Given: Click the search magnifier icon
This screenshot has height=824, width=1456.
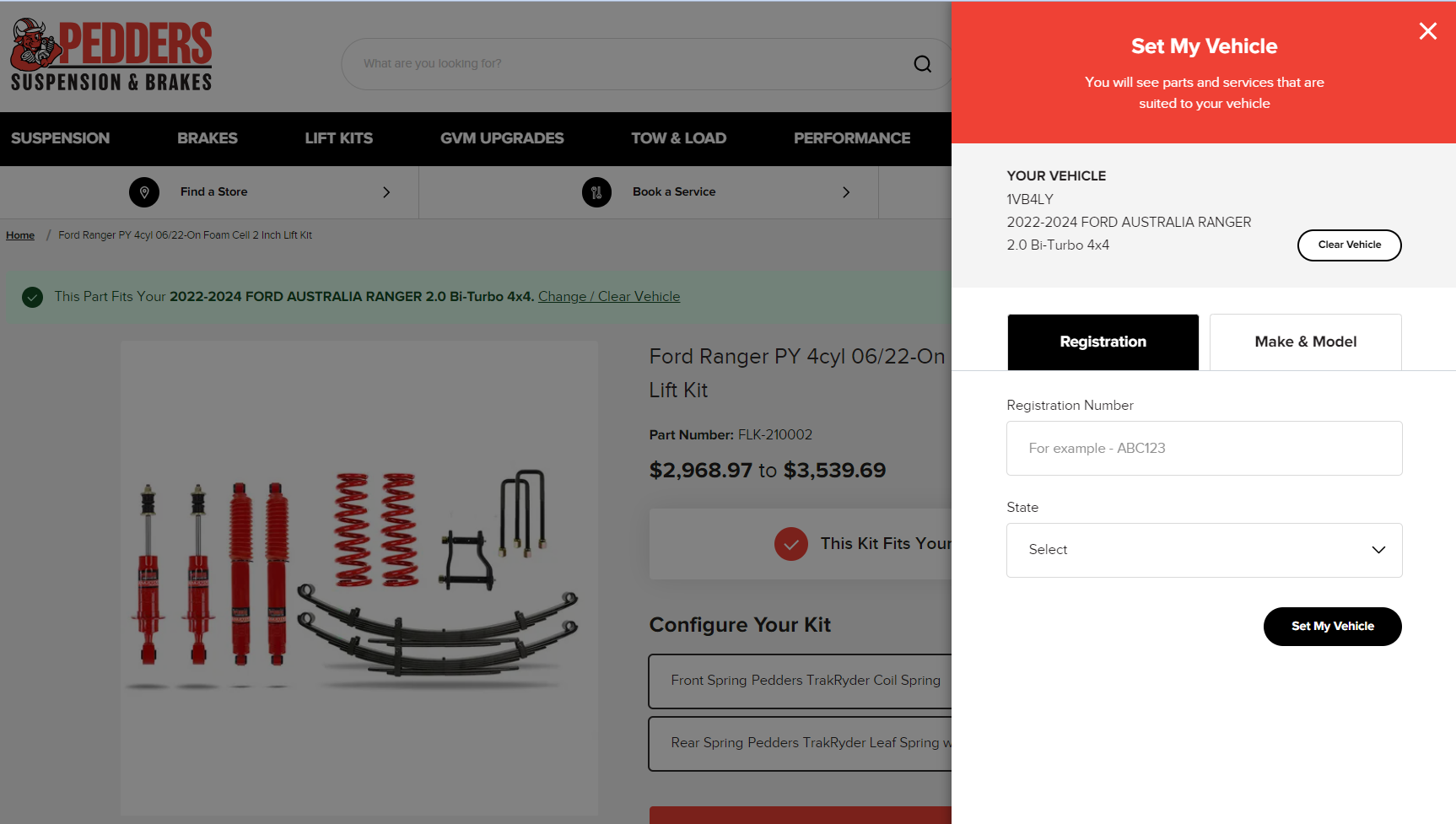Looking at the screenshot, I should (923, 64).
